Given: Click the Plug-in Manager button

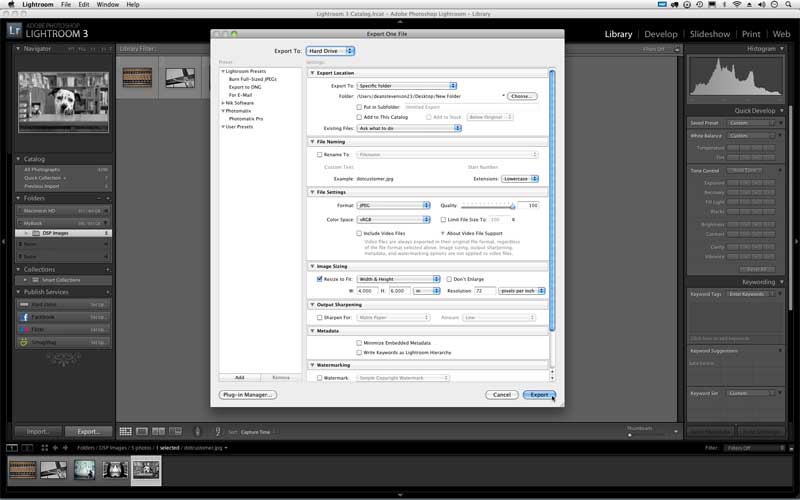Looking at the screenshot, I should click(247, 395).
